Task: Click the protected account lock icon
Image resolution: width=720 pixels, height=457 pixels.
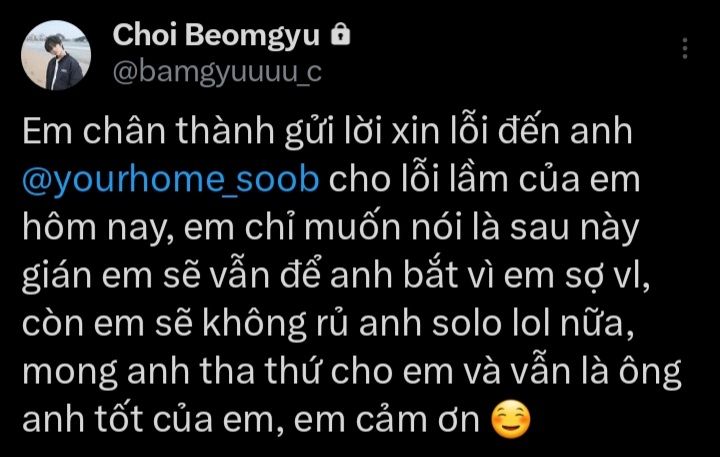Action: pos(341,34)
